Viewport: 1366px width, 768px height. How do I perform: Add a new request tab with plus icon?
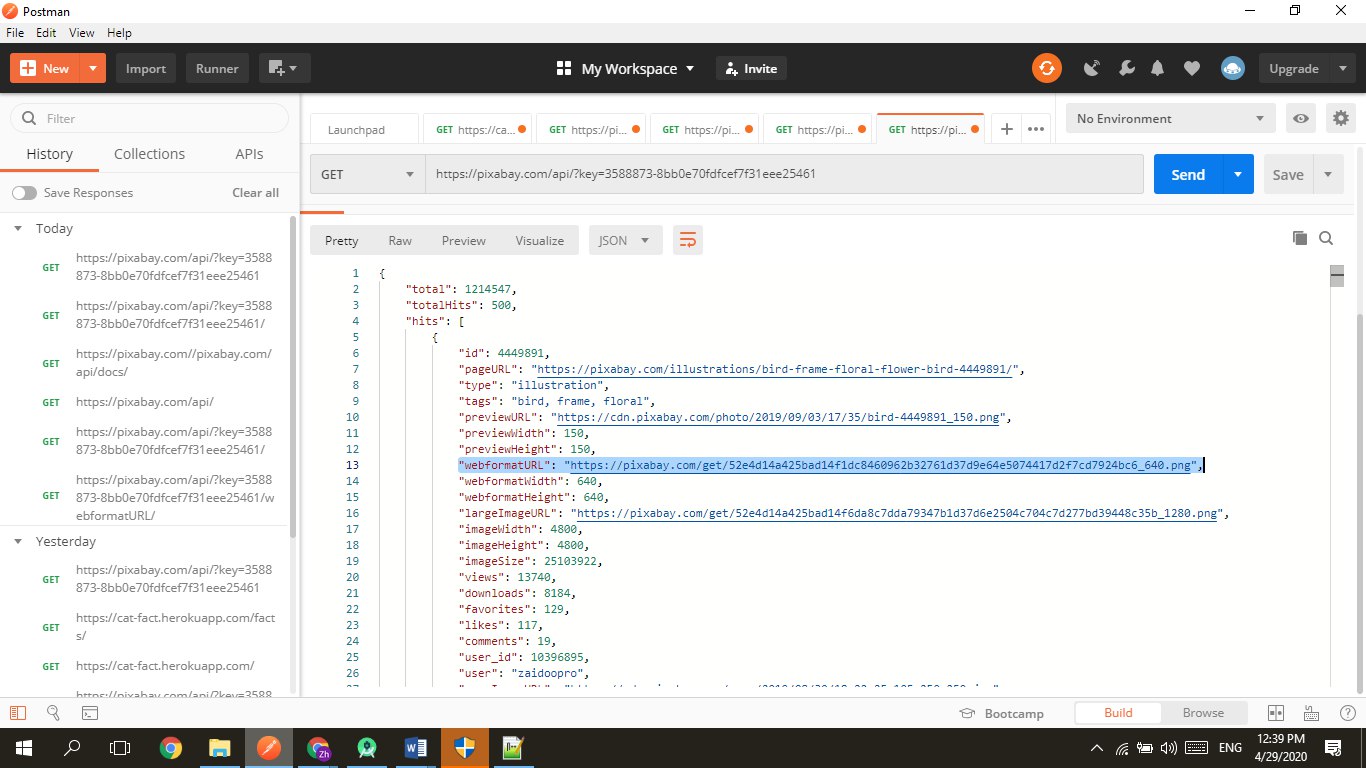pyautogui.click(x=1007, y=129)
